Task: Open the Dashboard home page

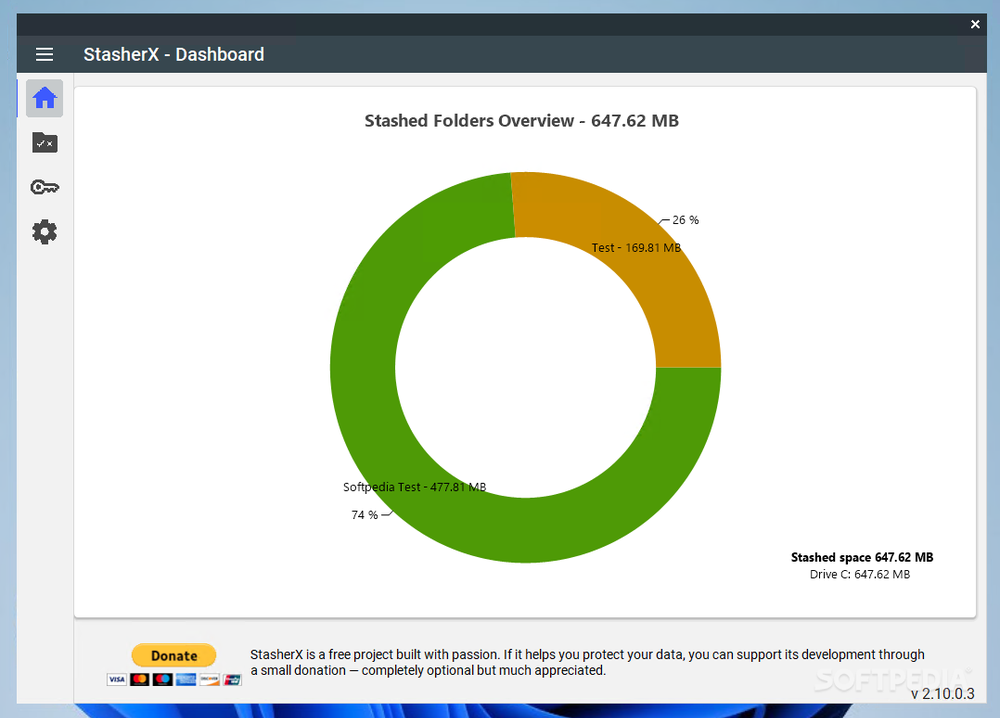Action: click(44, 98)
